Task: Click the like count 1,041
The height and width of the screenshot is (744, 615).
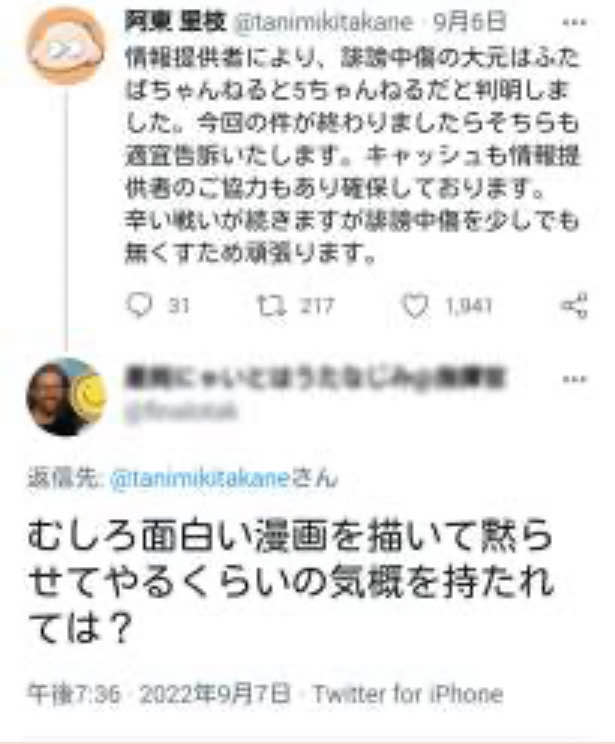Action: point(468,306)
